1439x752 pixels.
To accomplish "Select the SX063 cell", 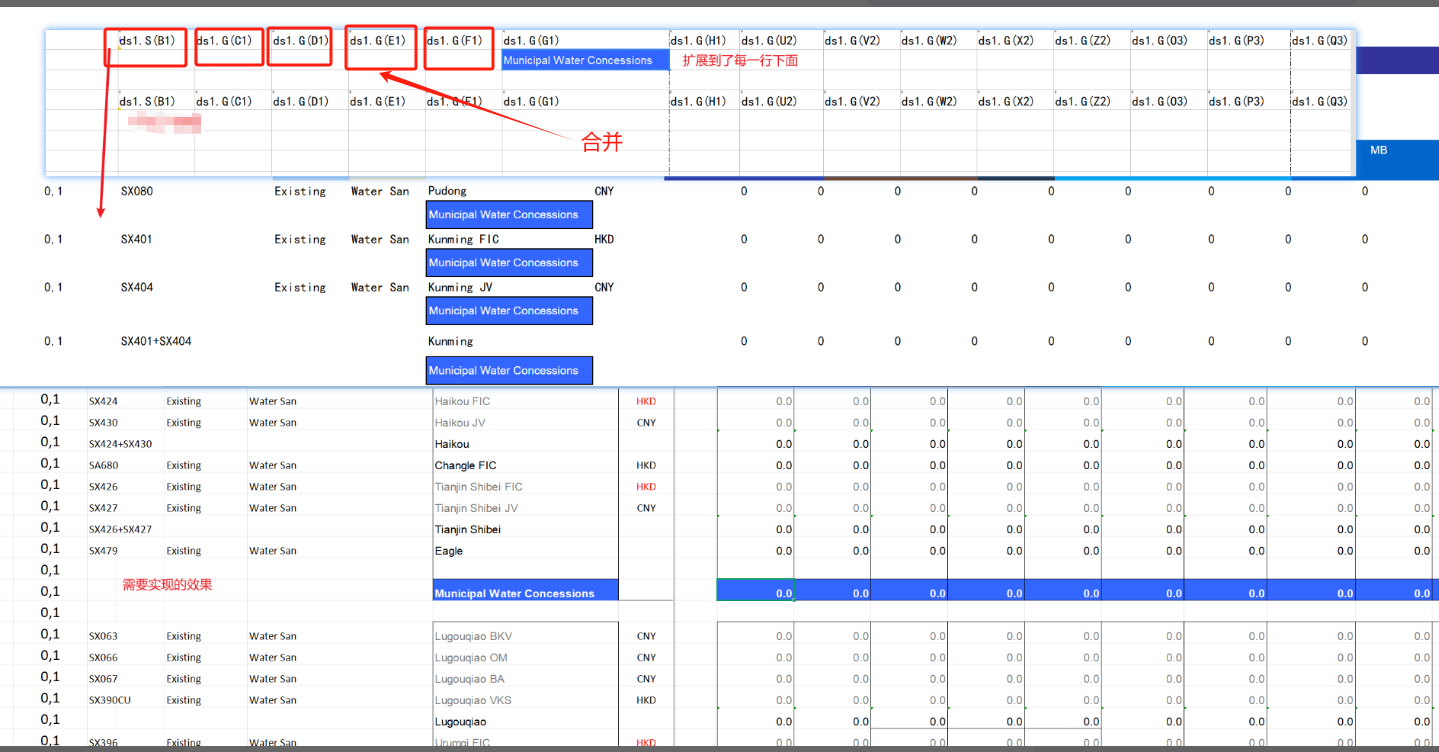I will pos(103,636).
